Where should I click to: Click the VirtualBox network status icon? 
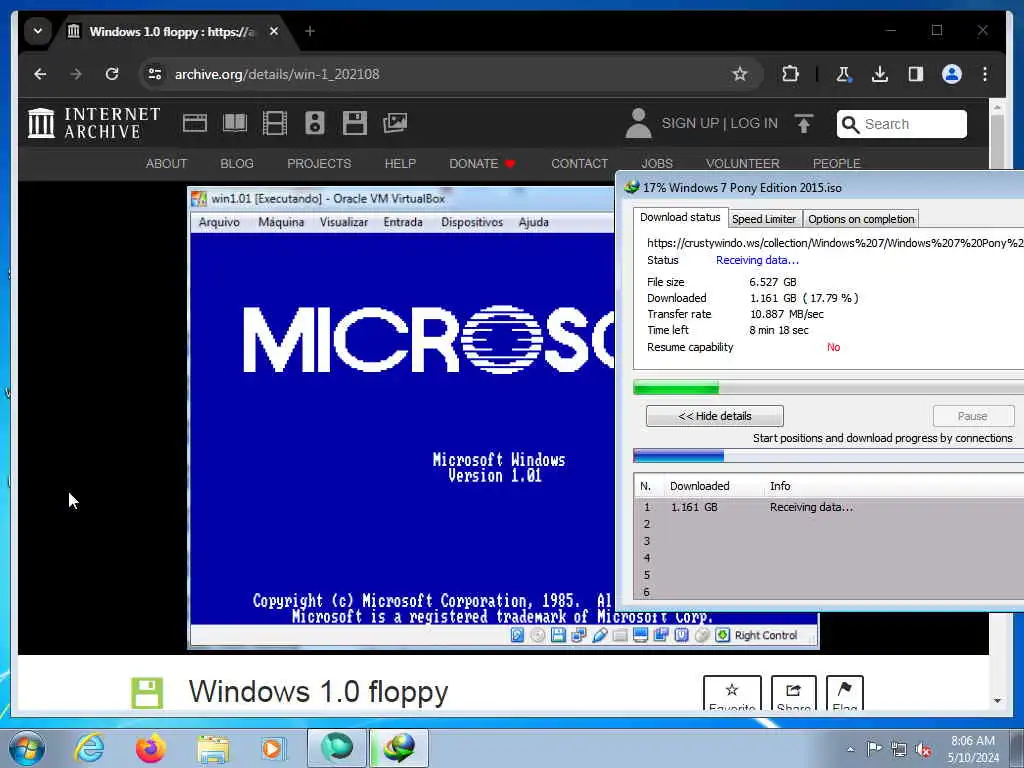(579, 635)
